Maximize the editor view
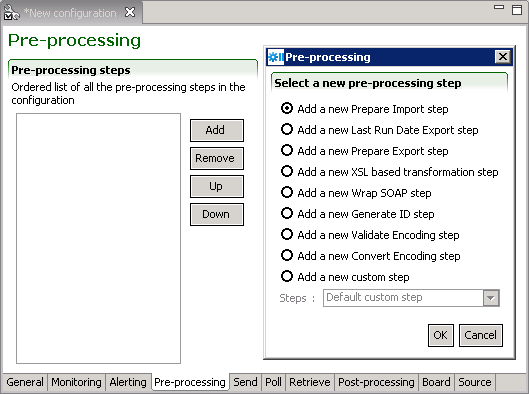This screenshot has height=394, width=529. point(517,9)
